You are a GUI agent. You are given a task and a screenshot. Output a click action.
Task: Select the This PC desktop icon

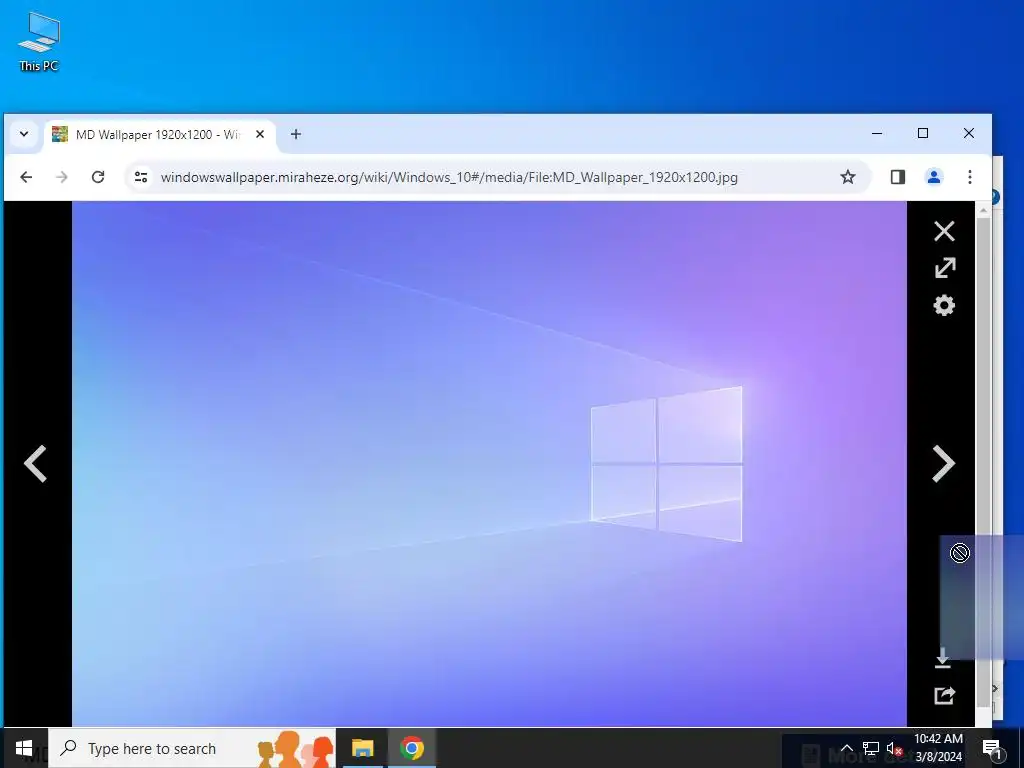(39, 42)
